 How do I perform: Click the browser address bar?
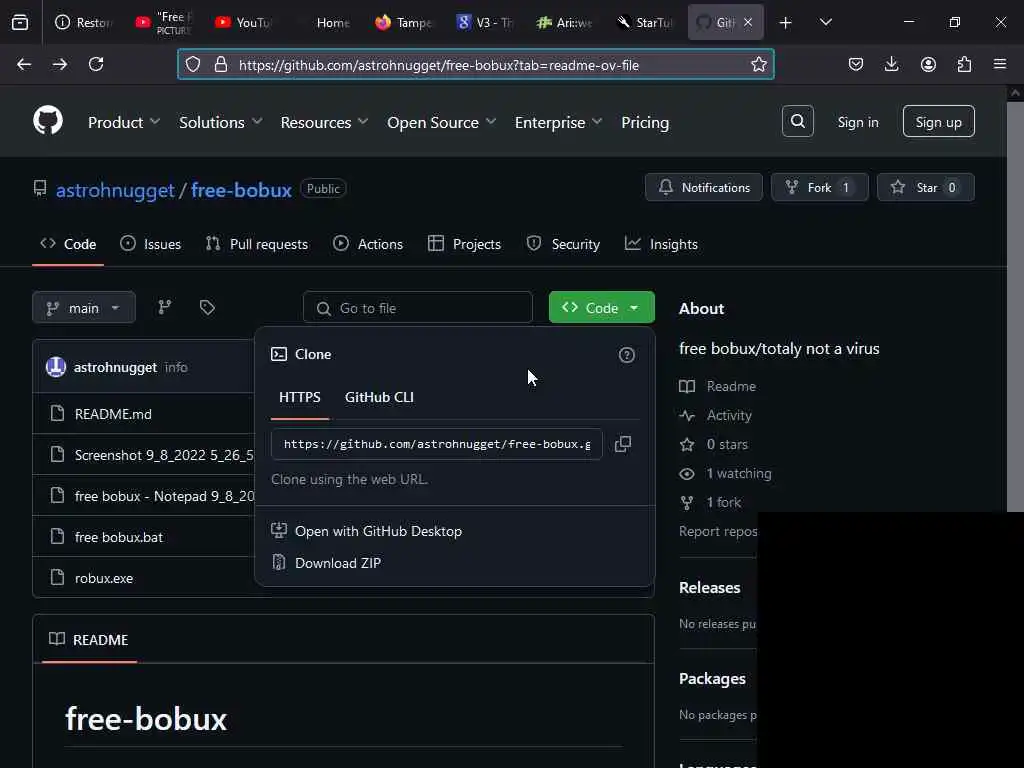pyautogui.click(x=475, y=64)
